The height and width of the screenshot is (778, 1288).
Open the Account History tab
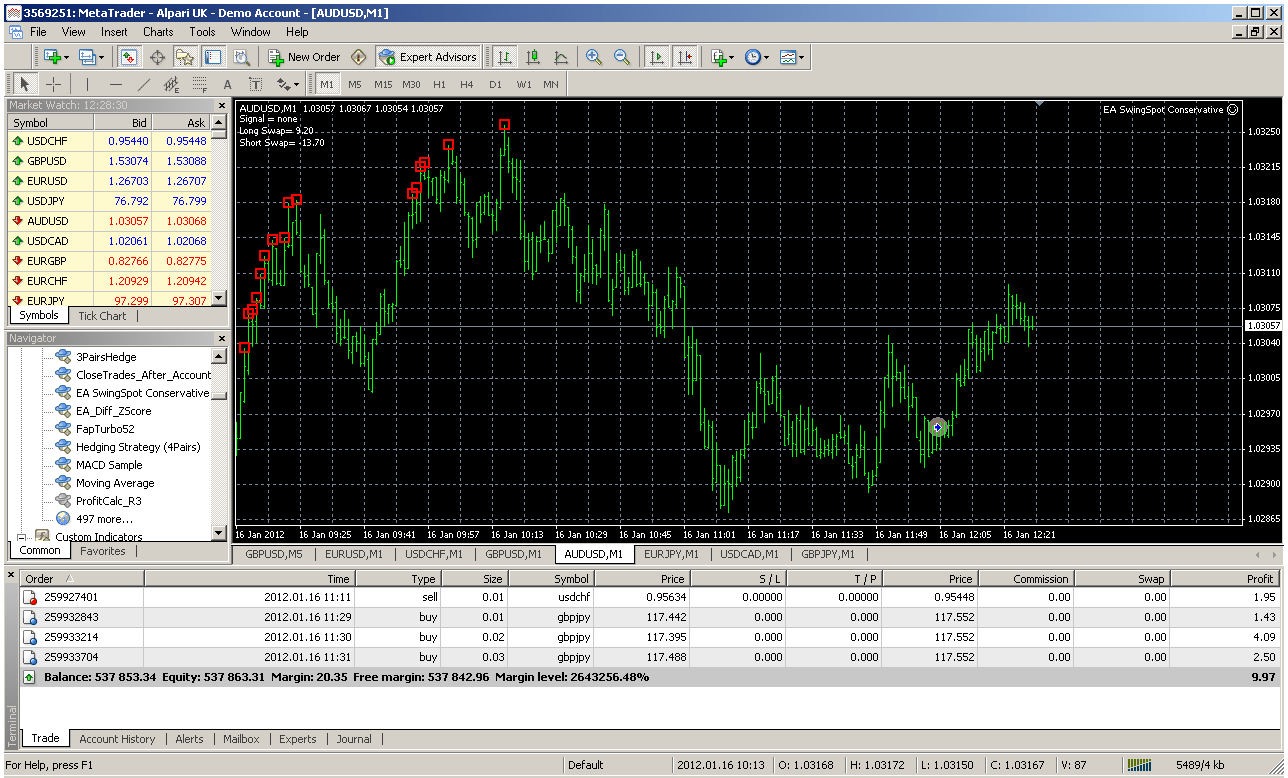[117, 739]
